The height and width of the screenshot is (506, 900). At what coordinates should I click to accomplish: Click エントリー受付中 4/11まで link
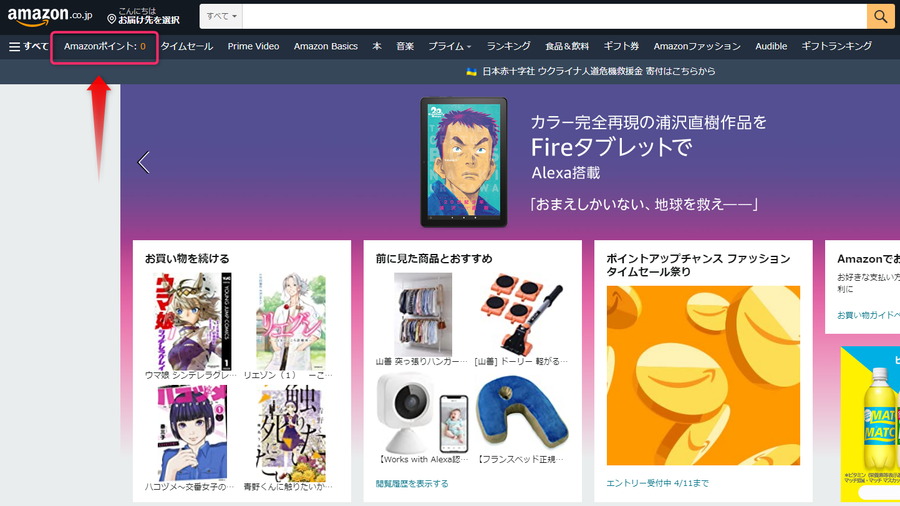[657, 483]
